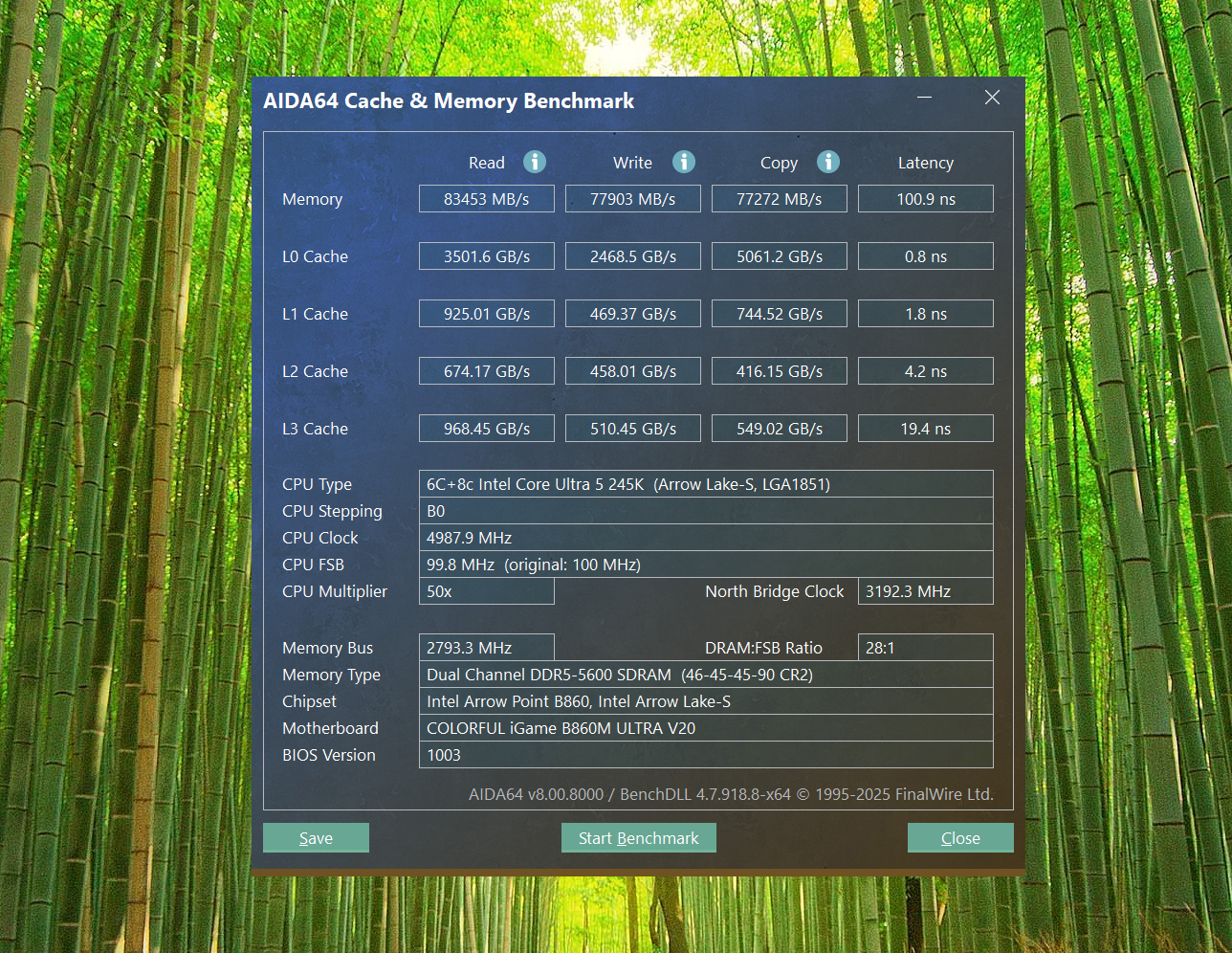Click the L1 Cache Copy value 744.52 GB/s

tap(780, 314)
